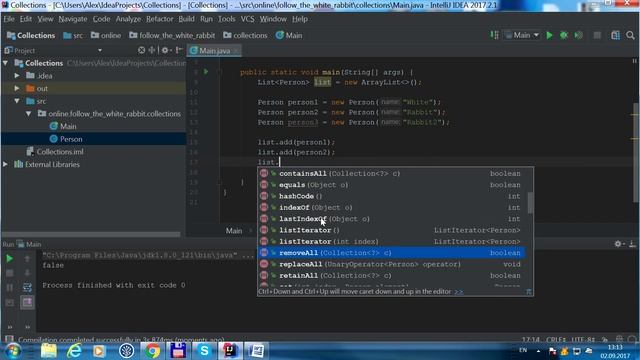The height and width of the screenshot is (360, 640).
Task: Open the Help menu
Action: [300, 19]
